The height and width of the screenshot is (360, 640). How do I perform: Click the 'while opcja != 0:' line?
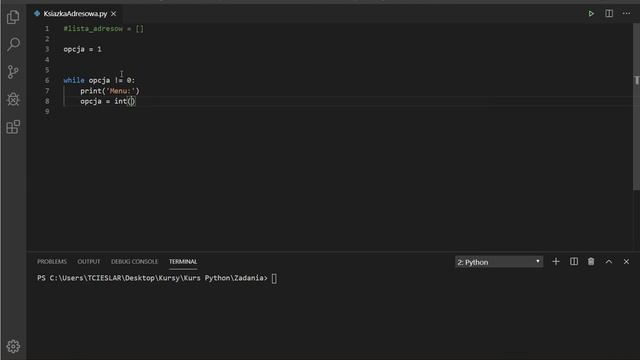tap(99, 80)
